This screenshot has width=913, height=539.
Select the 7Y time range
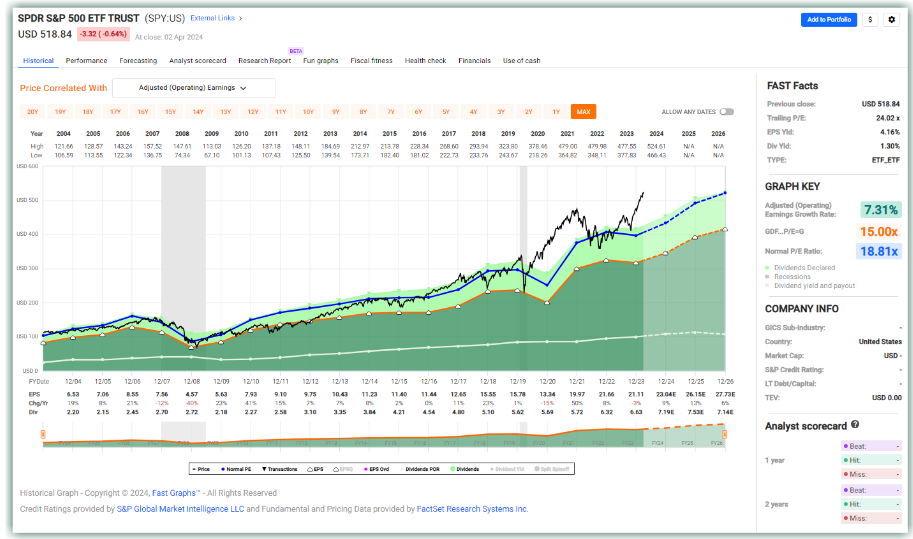[391, 112]
